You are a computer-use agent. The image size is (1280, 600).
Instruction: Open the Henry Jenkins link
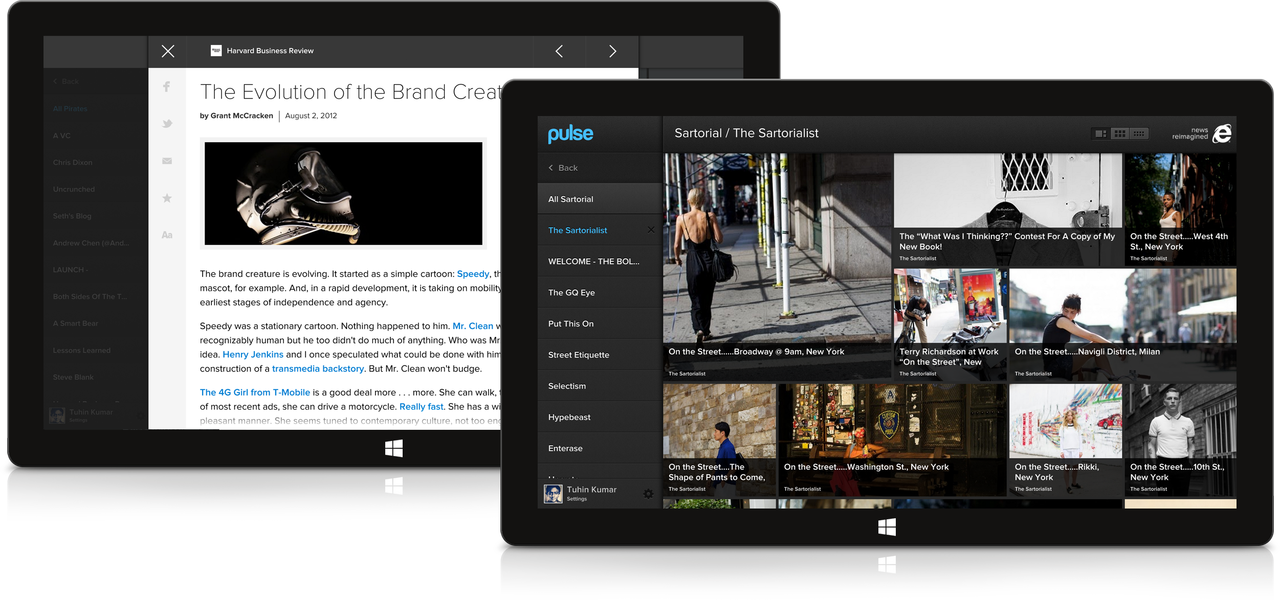(253, 354)
